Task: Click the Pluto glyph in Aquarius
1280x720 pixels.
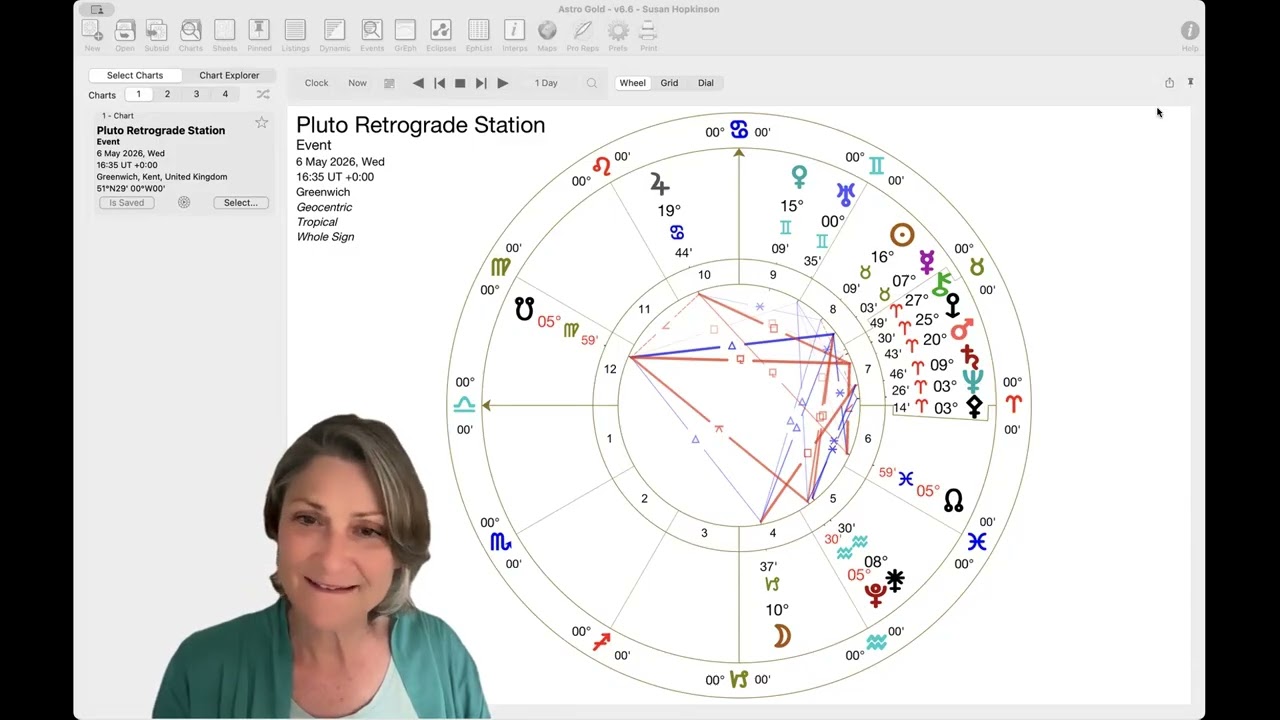Action: click(876, 595)
